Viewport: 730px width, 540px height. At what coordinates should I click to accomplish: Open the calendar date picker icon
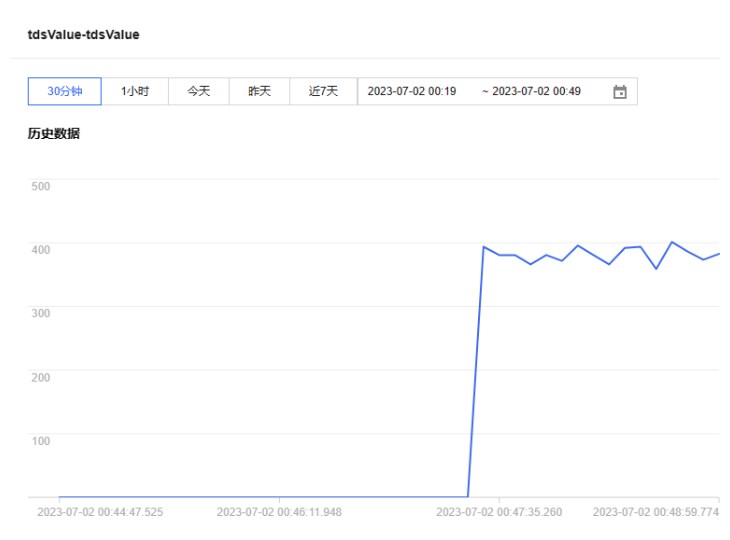click(x=619, y=92)
